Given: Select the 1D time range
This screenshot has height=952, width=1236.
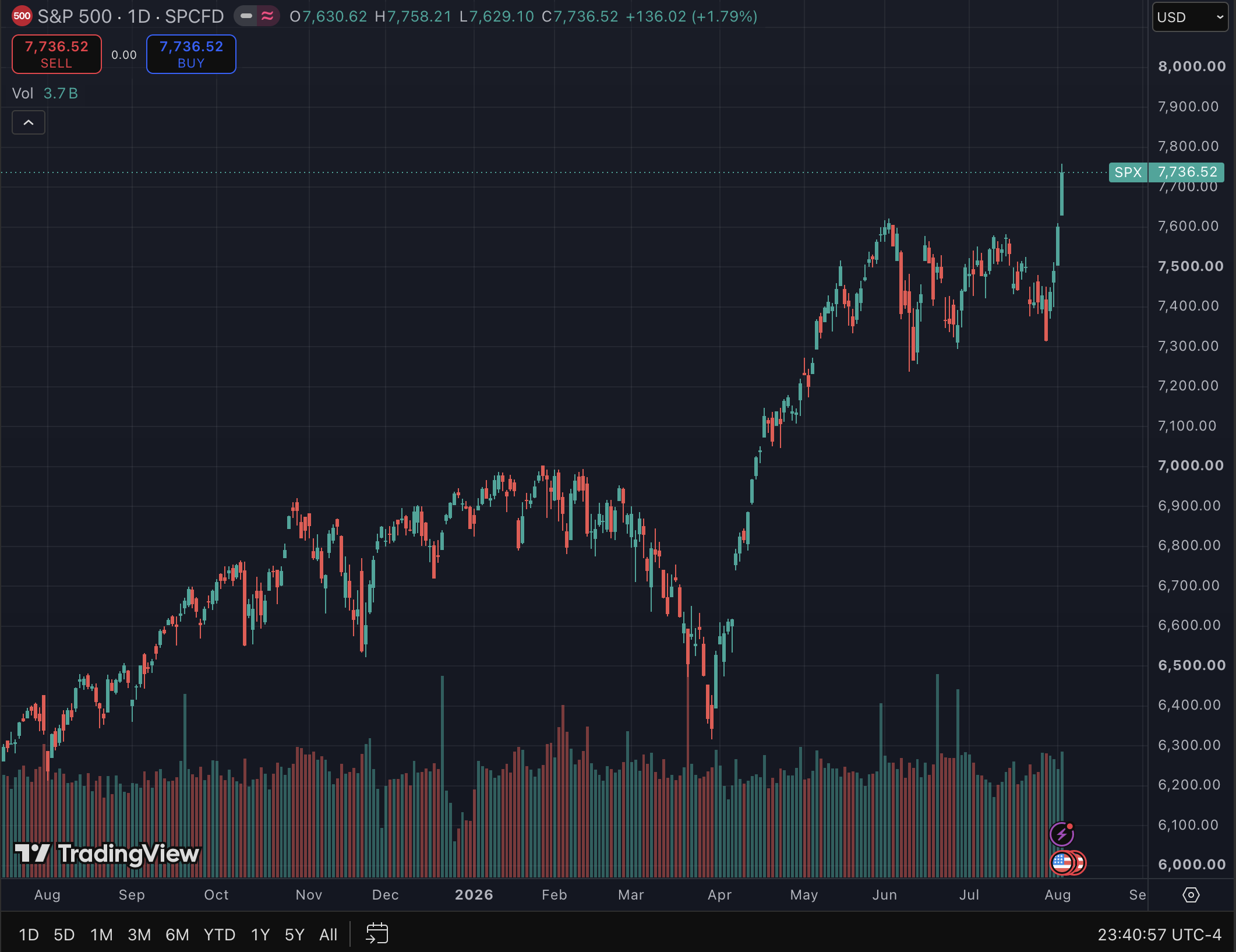Looking at the screenshot, I should (x=29, y=935).
